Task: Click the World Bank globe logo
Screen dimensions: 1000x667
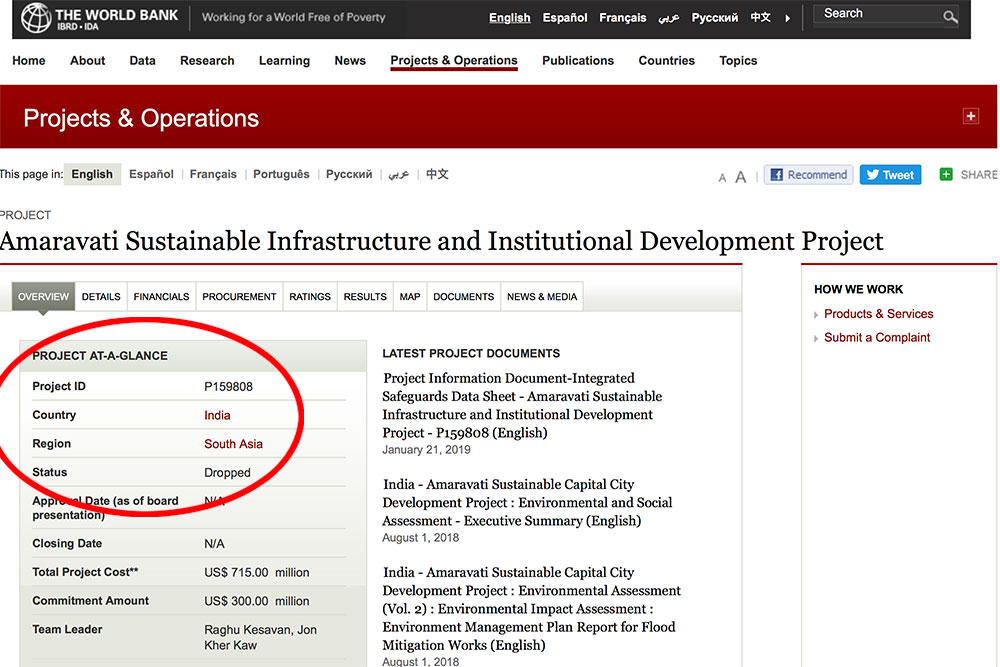Action: tap(36, 18)
